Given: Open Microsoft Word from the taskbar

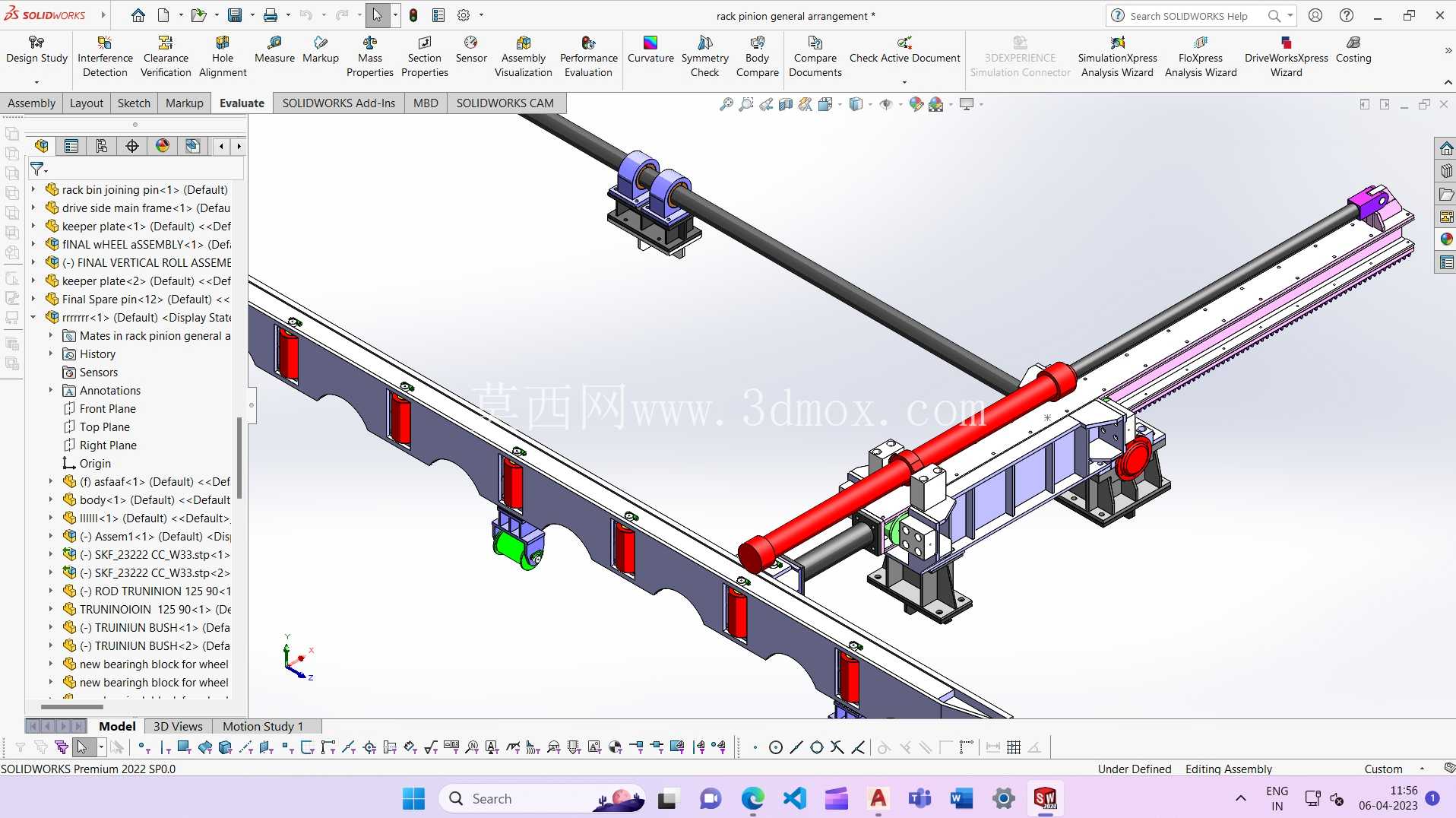Looking at the screenshot, I should pyautogui.click(x=961, y=798).
